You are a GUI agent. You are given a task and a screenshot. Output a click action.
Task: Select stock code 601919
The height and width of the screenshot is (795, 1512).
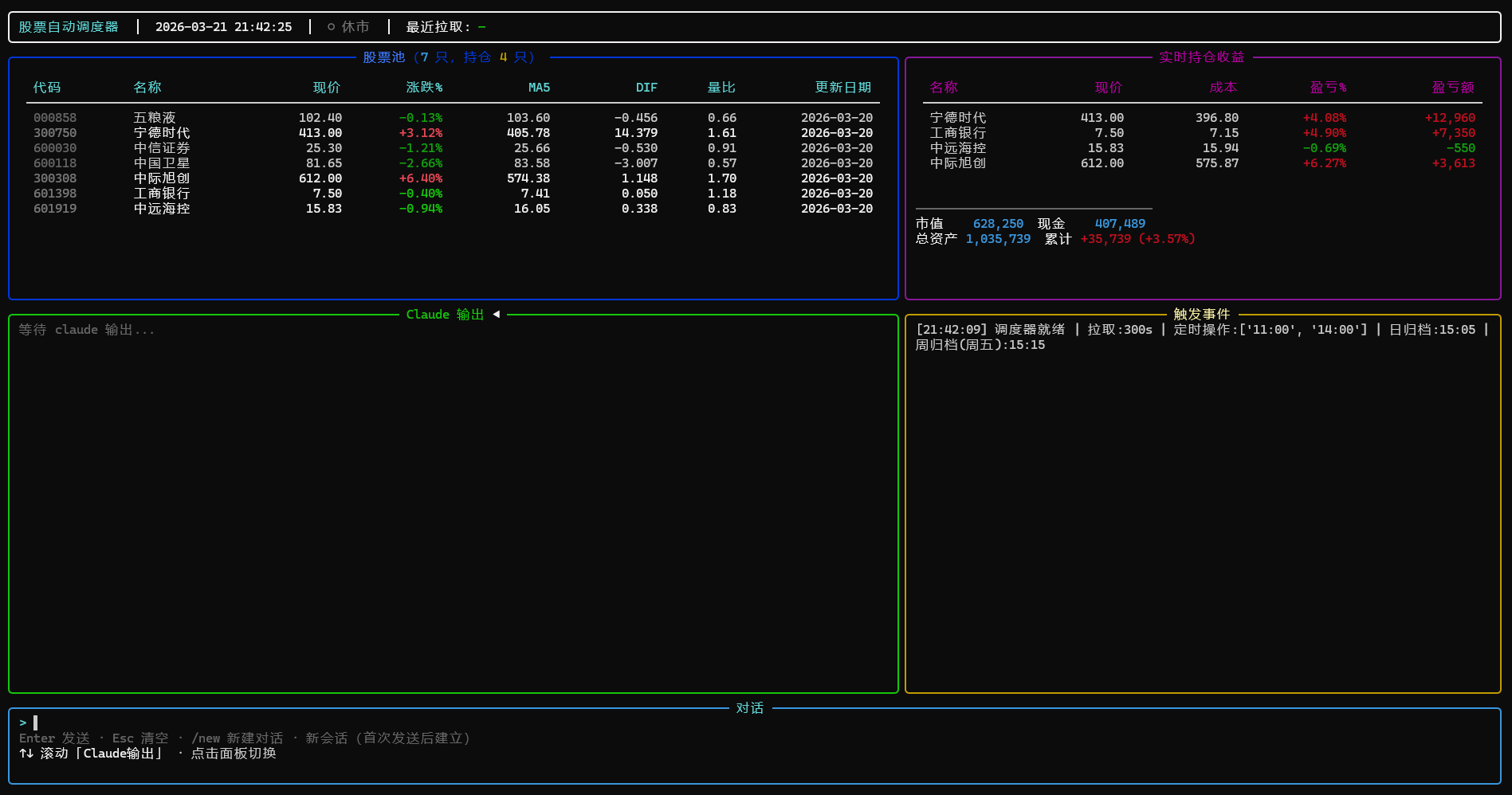[55, 209]
